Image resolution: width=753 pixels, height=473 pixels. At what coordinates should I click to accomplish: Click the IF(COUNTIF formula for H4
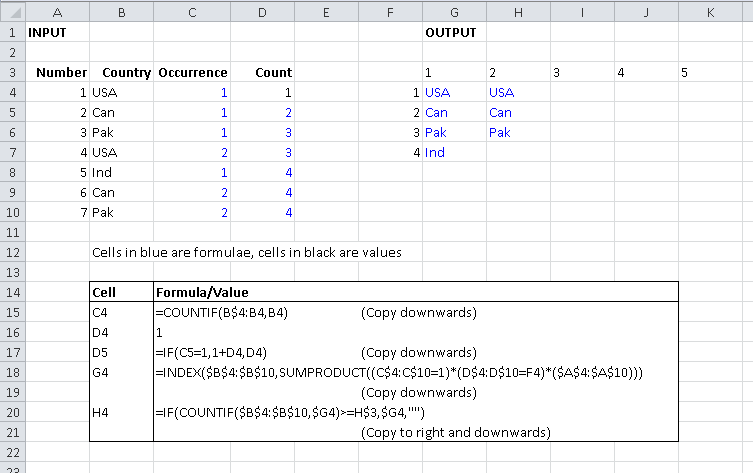290,412
